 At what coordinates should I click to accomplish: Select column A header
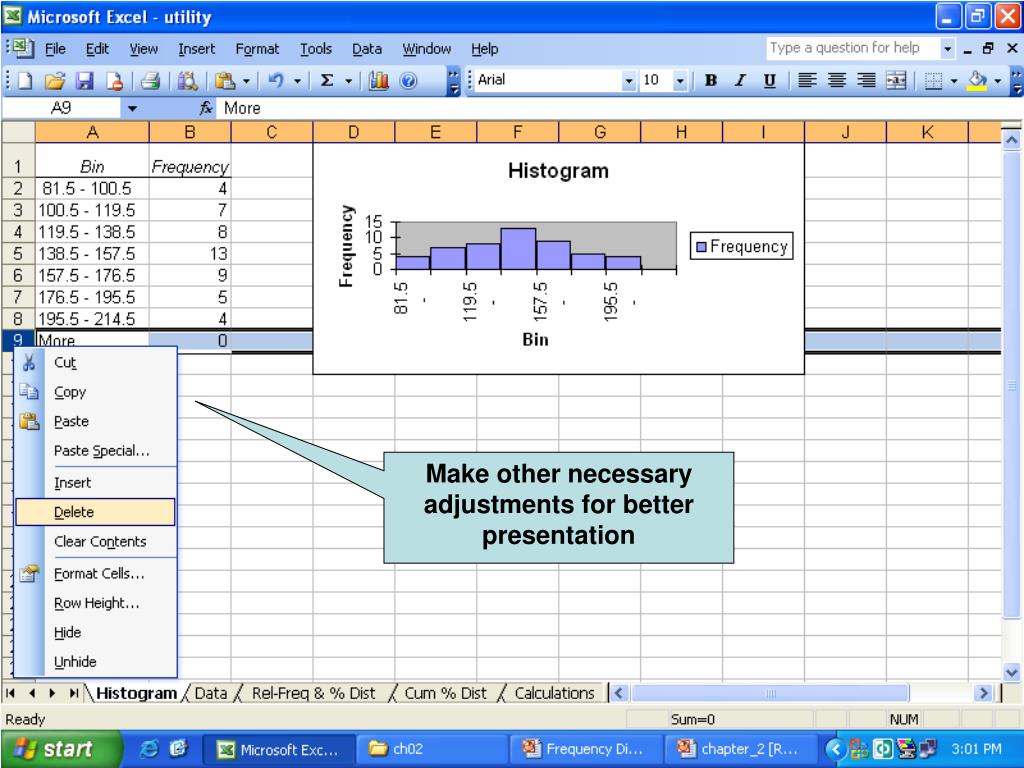coord(92,133)
